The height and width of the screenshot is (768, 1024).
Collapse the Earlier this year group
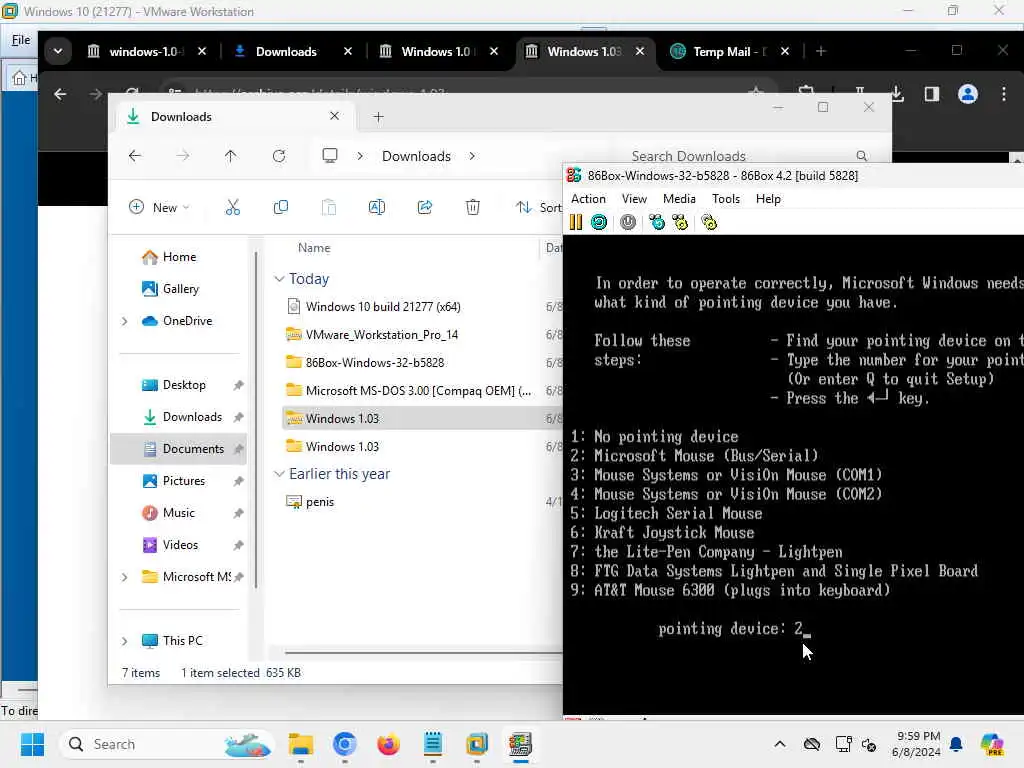[x=280, y=473]
